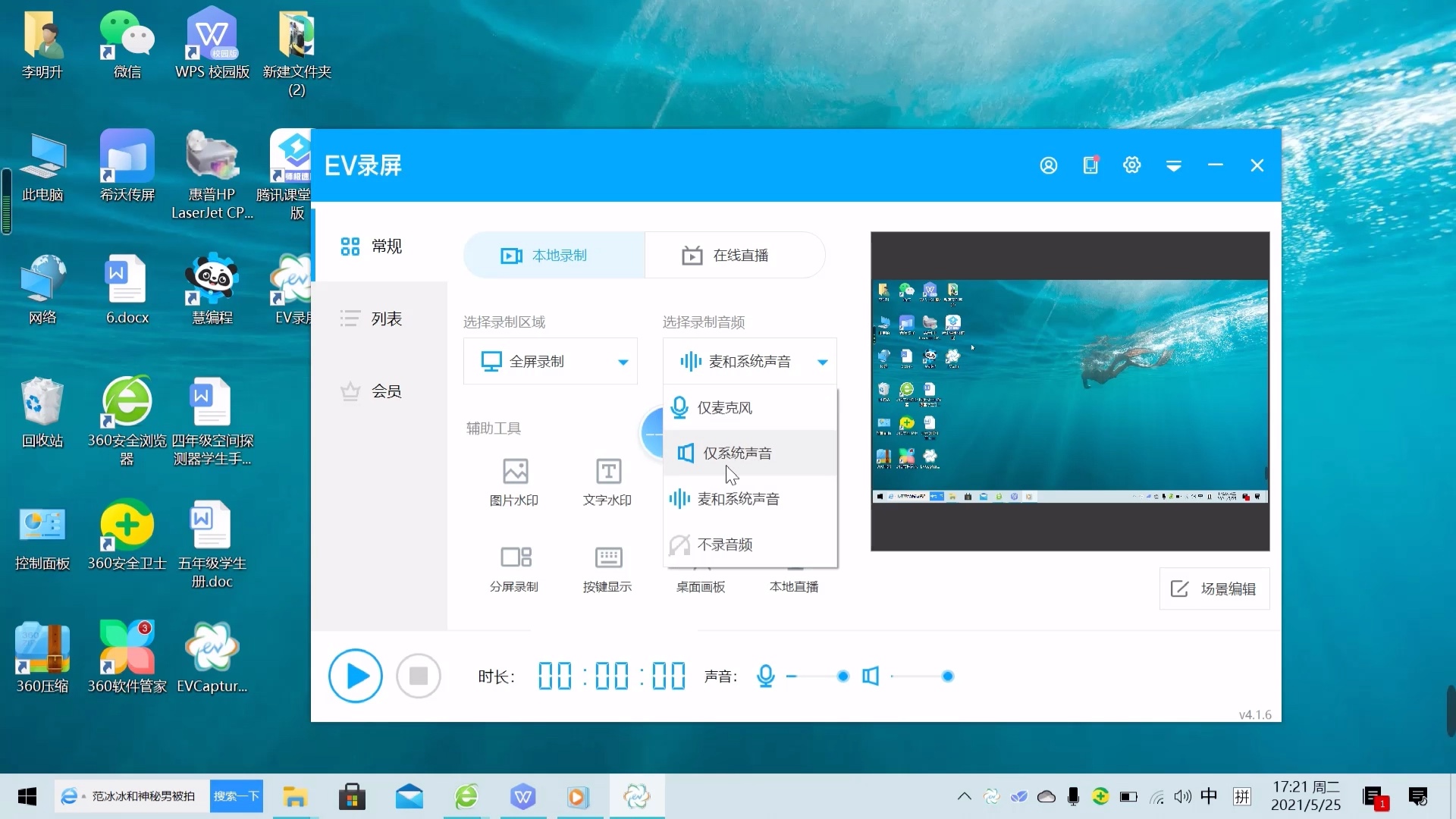Viewport: 1456px width, 819px height.
Task: Open File Explorer from taskbar
Action: 295,796
